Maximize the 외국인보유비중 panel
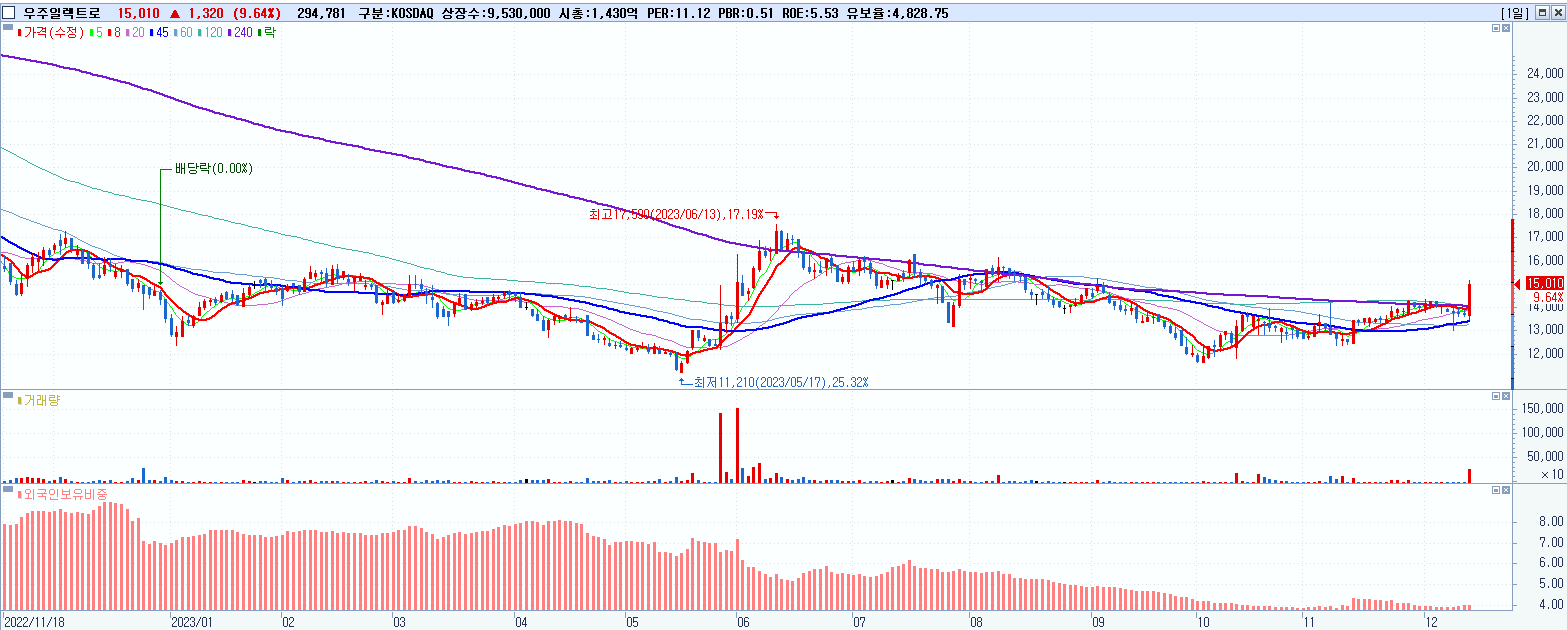 [1496, 490]
